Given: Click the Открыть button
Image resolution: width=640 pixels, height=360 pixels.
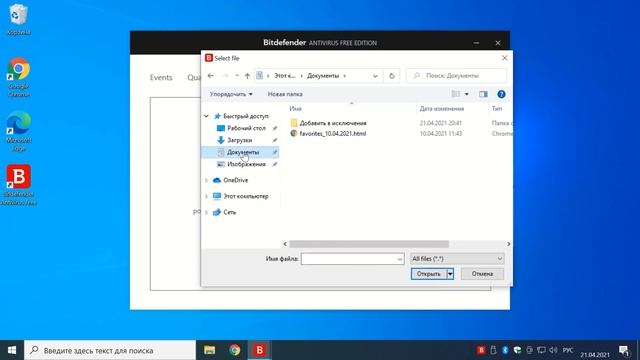Looking at the screenshot, I should click(429, 274).
